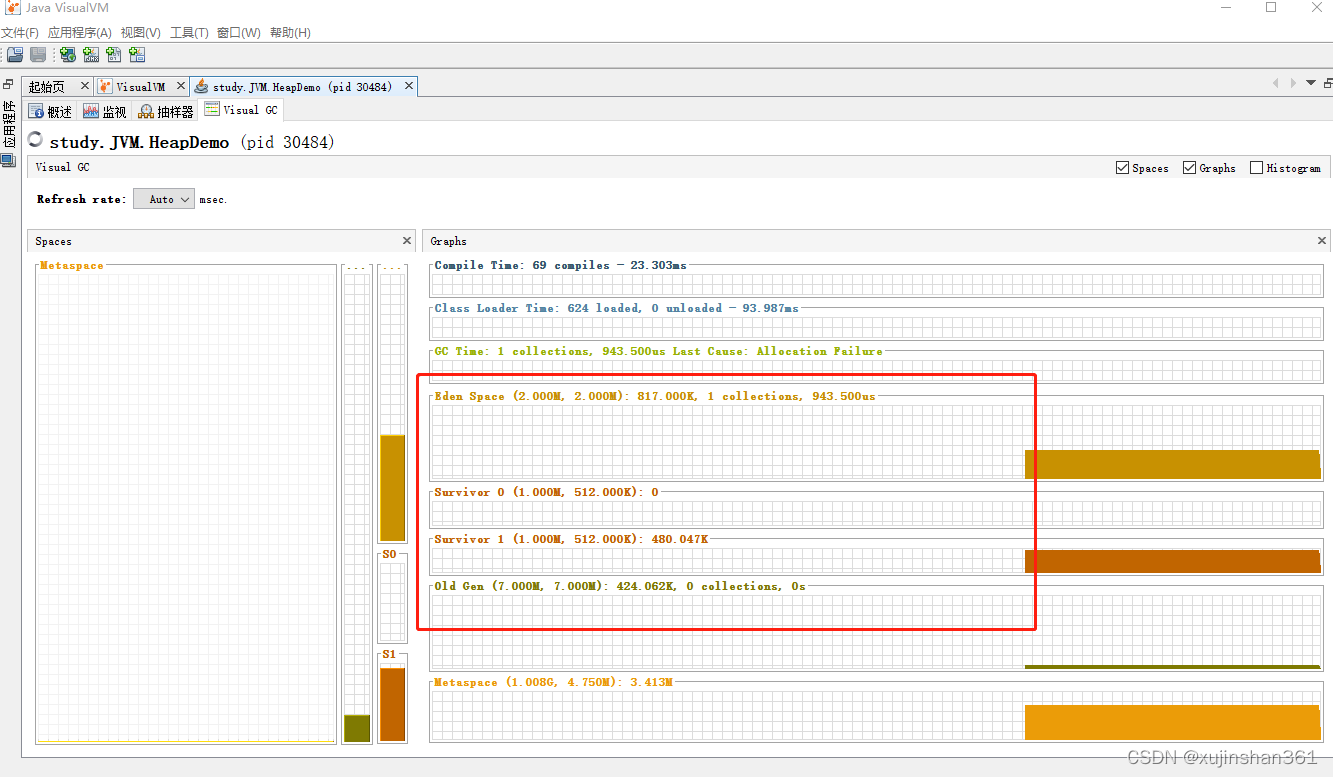
Task: Click the GC Time graph label
Action: [x=658, y=351]
